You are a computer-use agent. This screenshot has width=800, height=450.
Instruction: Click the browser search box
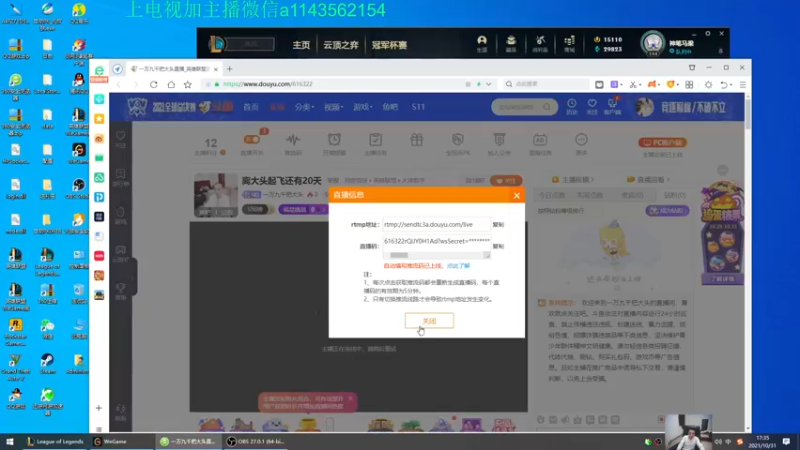pos(548,84)
